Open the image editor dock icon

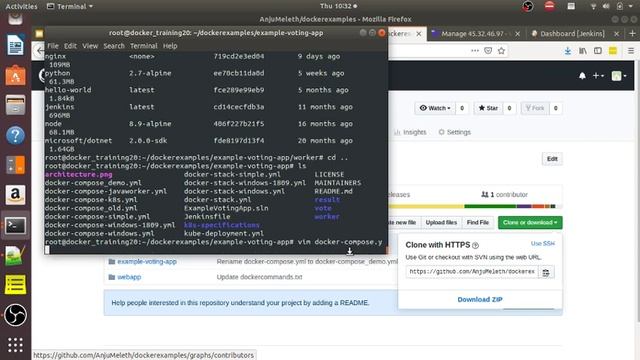[16, 255]
